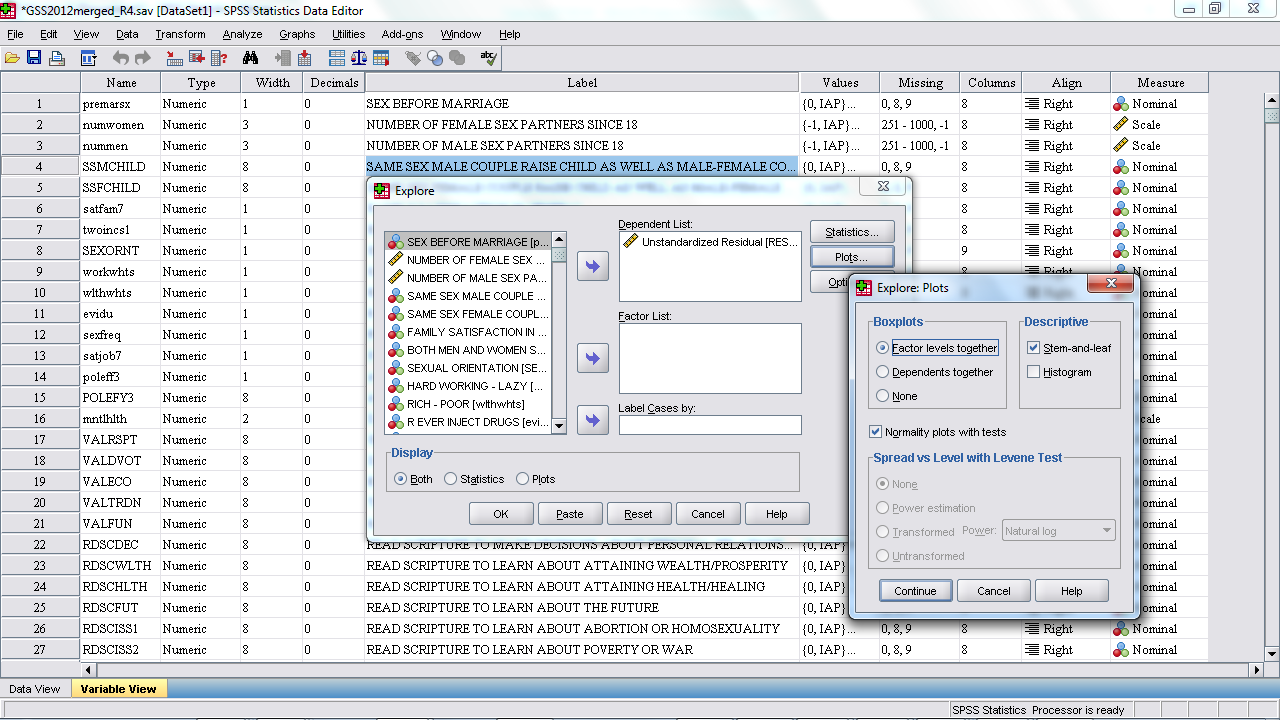1280x720 pixels.
Task: Click the Measure column header
Action: click(x=1160, y=83)
